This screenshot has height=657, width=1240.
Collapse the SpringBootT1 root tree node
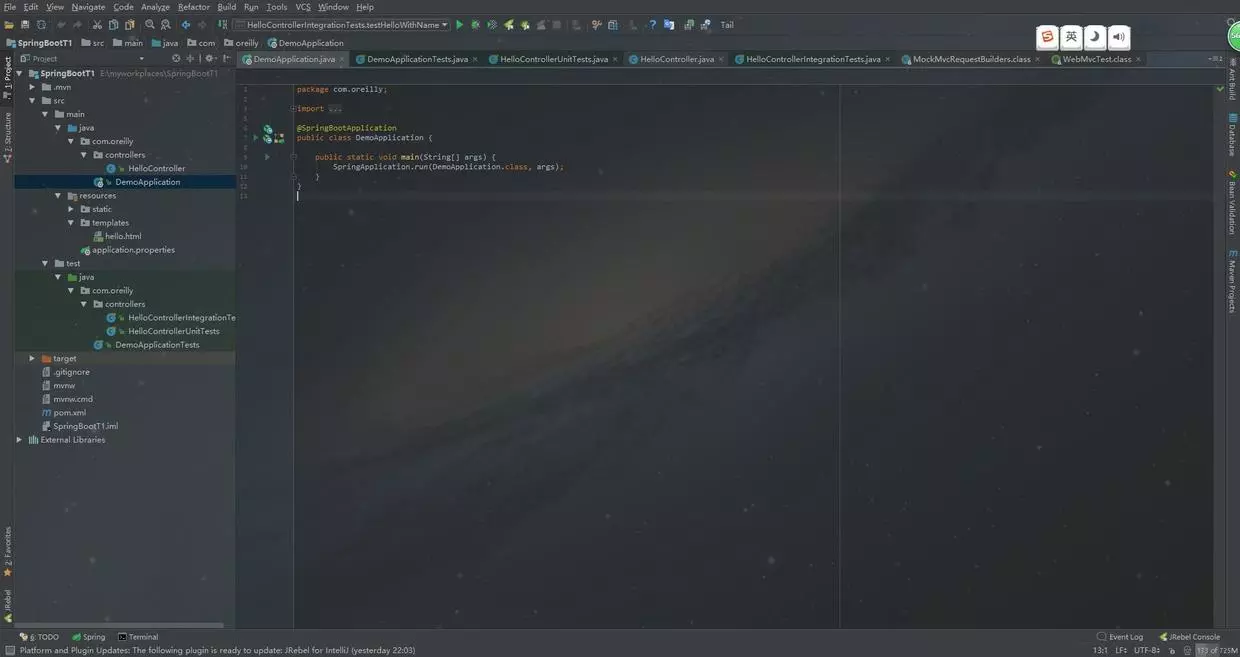(19, 73)
